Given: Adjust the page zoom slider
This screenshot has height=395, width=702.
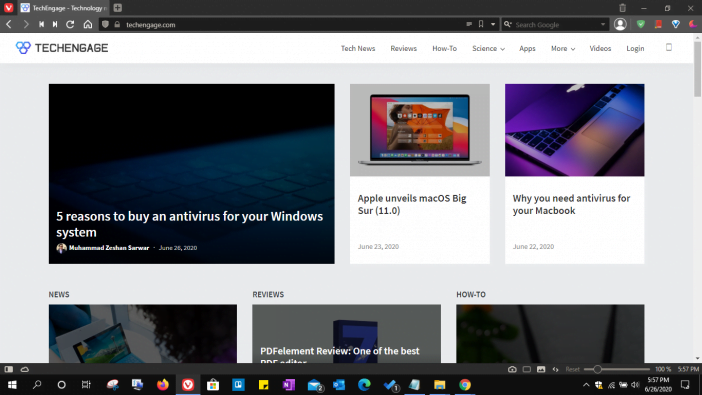Looking at the screenshot, I should tap(617, 369).
